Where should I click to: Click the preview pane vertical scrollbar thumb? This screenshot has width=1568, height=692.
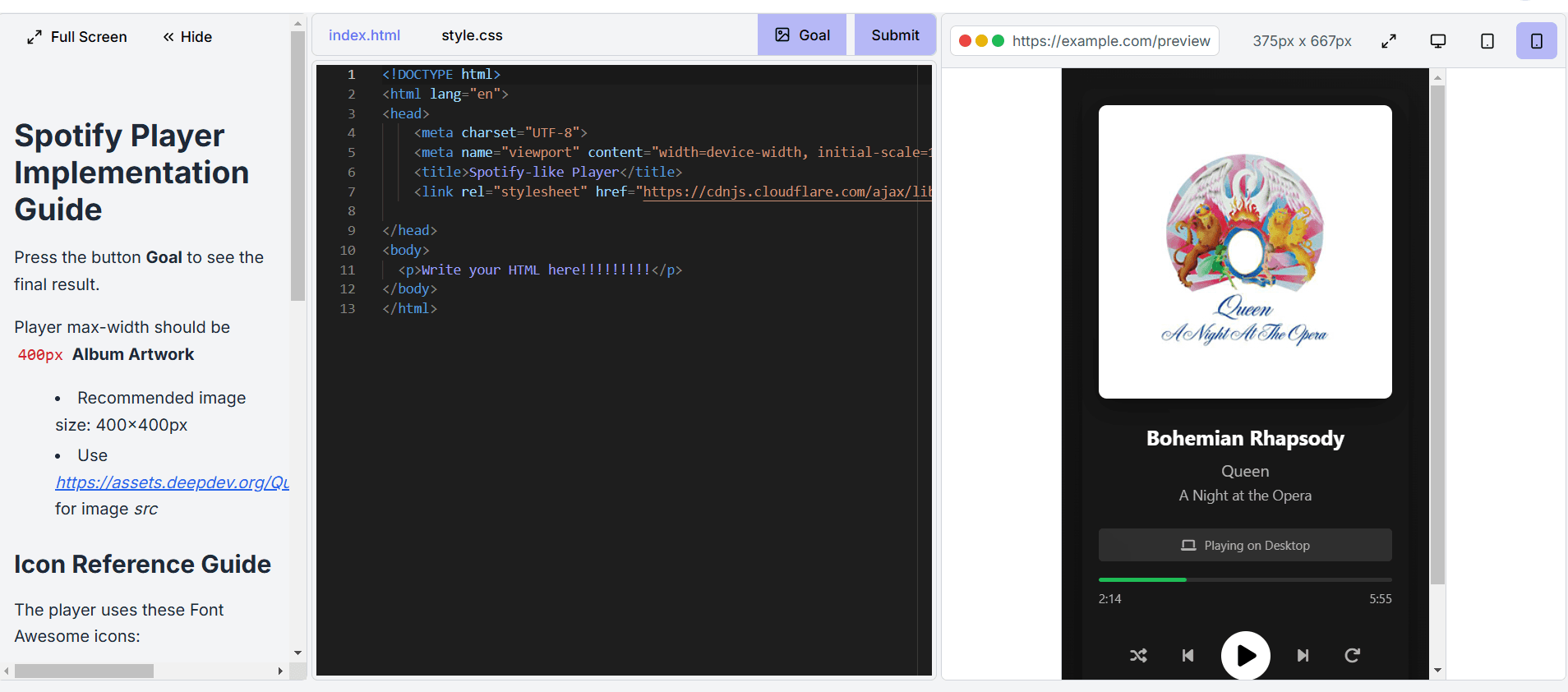click(x=1437, y=335)
